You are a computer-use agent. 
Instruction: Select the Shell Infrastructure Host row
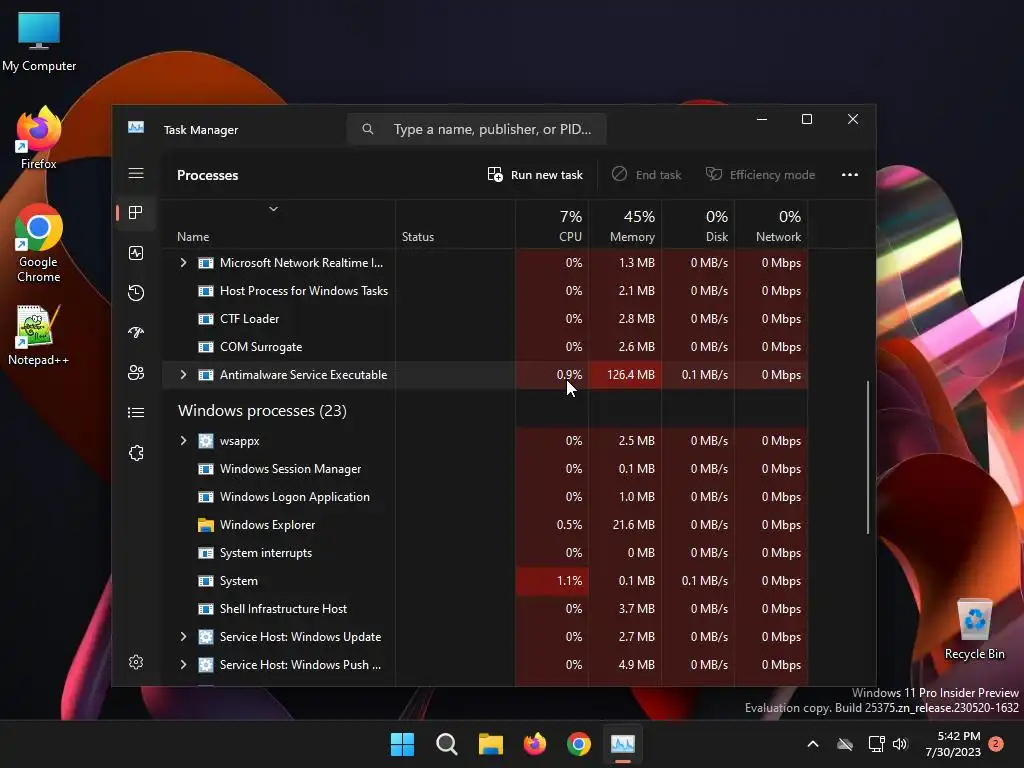click(485, 609)
